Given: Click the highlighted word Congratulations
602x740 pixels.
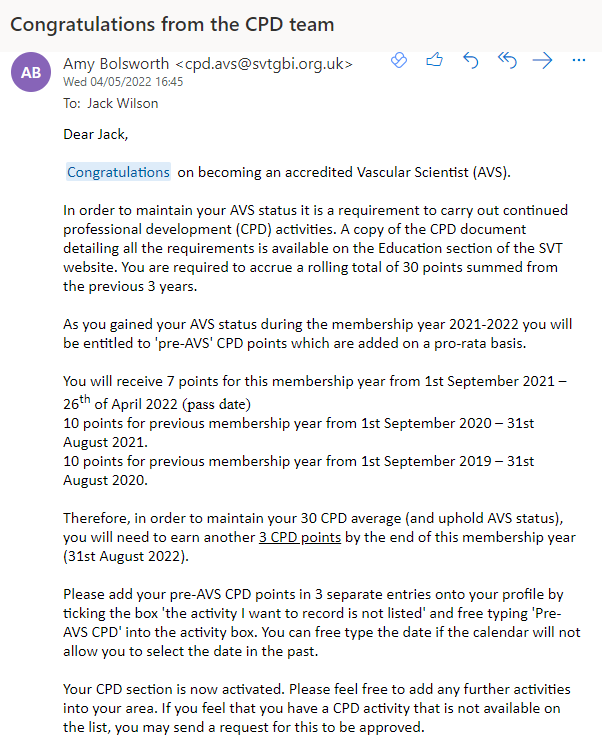Looking at the screenshot, I should [x=118, y=172].
